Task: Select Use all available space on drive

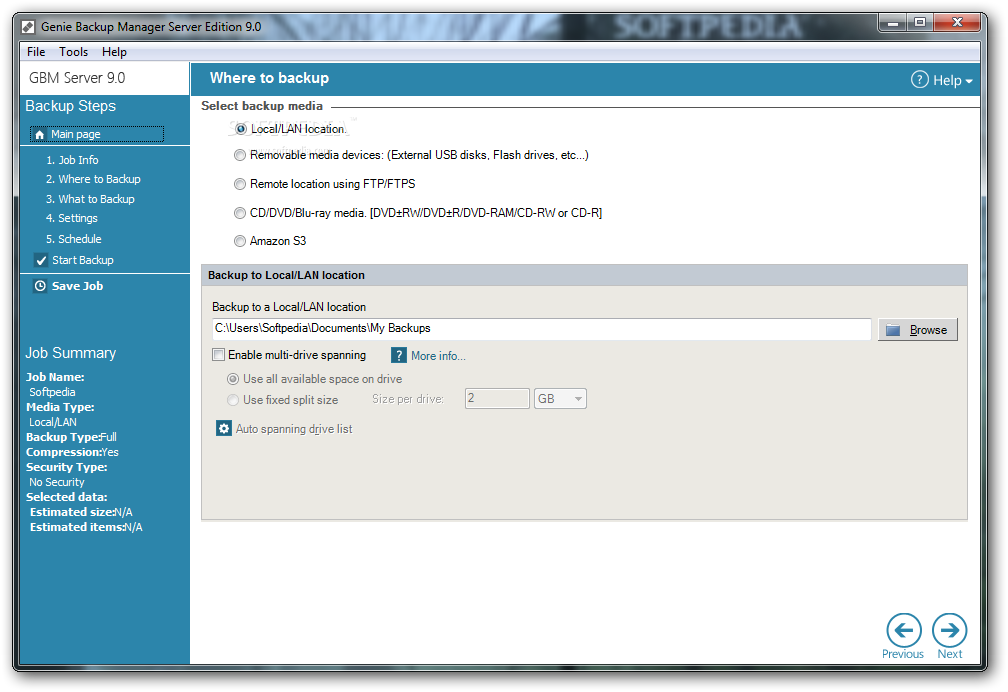Action: point(233,379)
